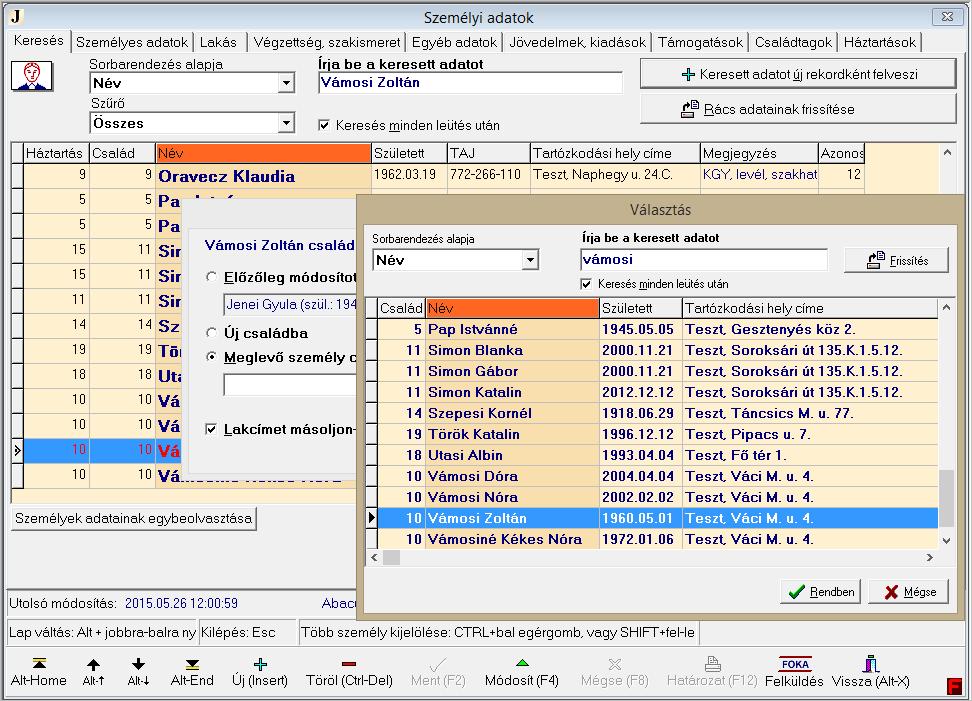
Task: Move down one record with Alt-↓
Action: point(138,672)
